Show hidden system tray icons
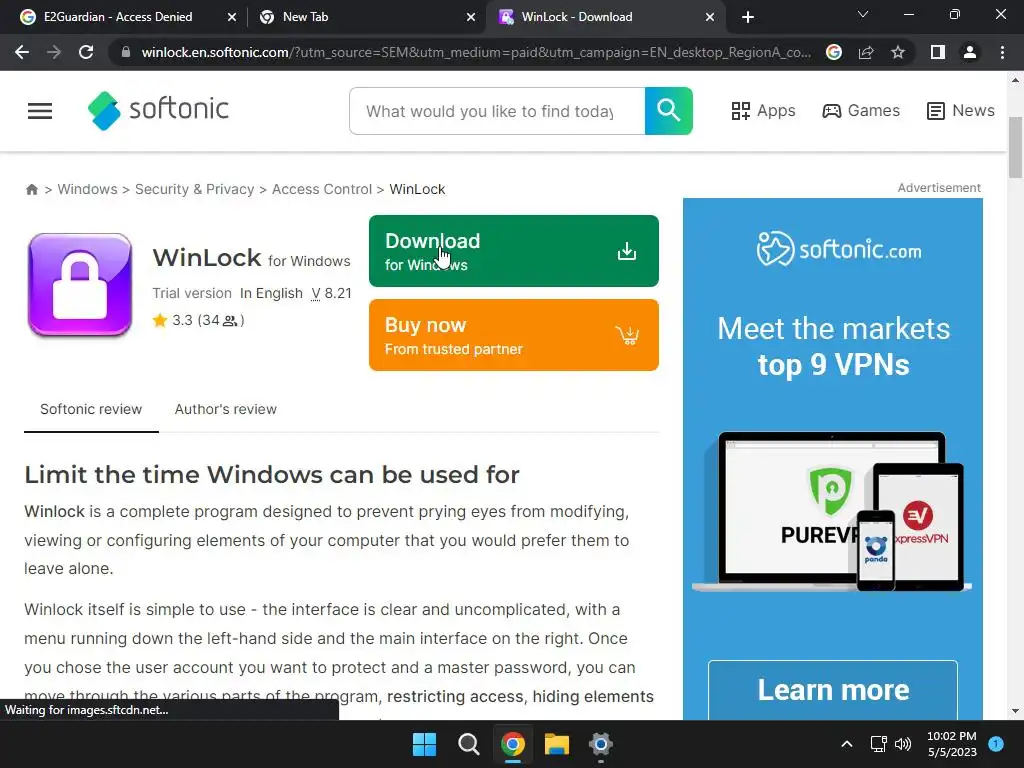1024x768 pixels. click(847, 744)
